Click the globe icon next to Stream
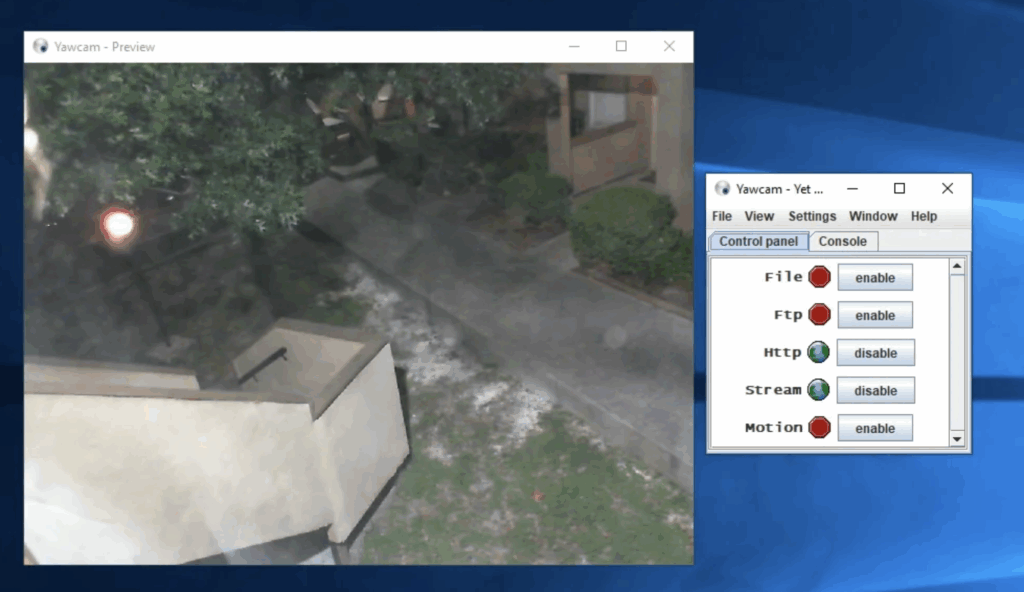 point(818,390)
